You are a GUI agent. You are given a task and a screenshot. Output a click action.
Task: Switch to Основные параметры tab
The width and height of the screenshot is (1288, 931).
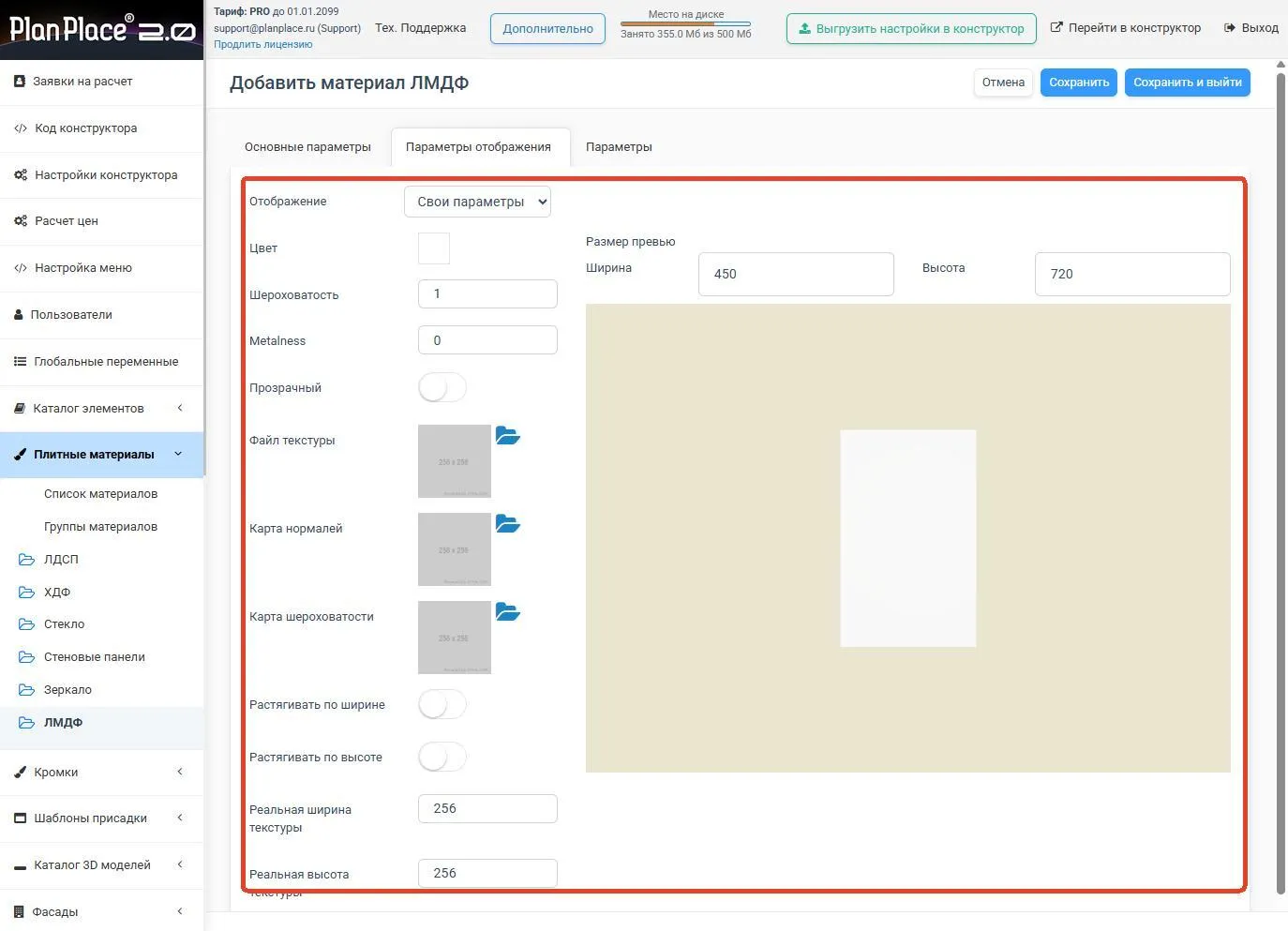[x=307, y=147]
